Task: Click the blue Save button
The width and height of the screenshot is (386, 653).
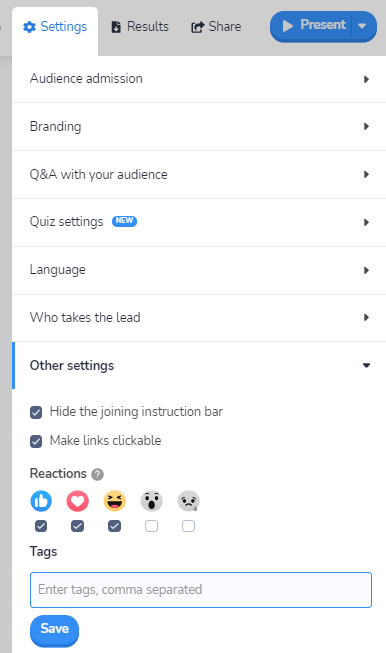Action: coord(55,630)
